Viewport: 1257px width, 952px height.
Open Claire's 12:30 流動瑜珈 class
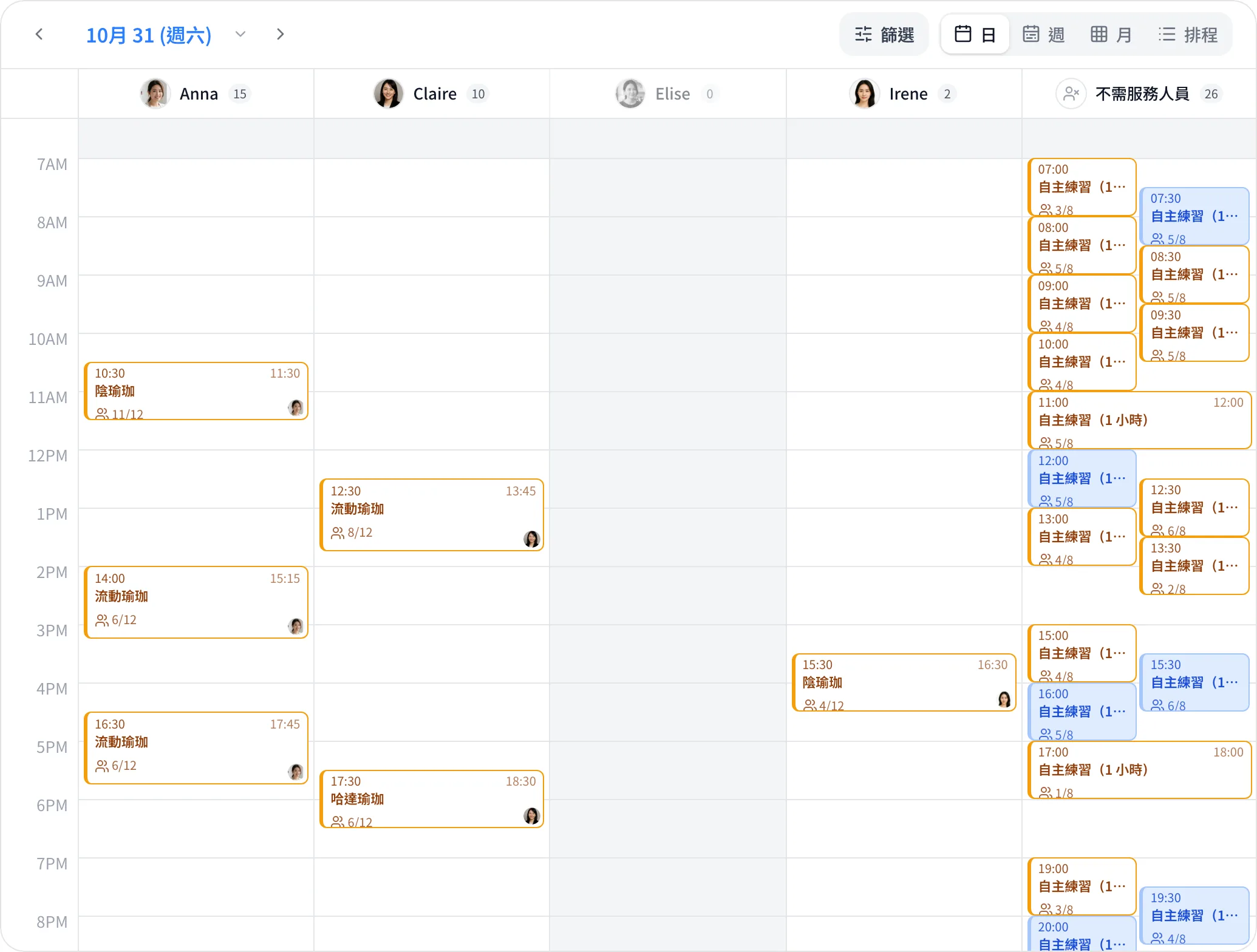[432, 515]
